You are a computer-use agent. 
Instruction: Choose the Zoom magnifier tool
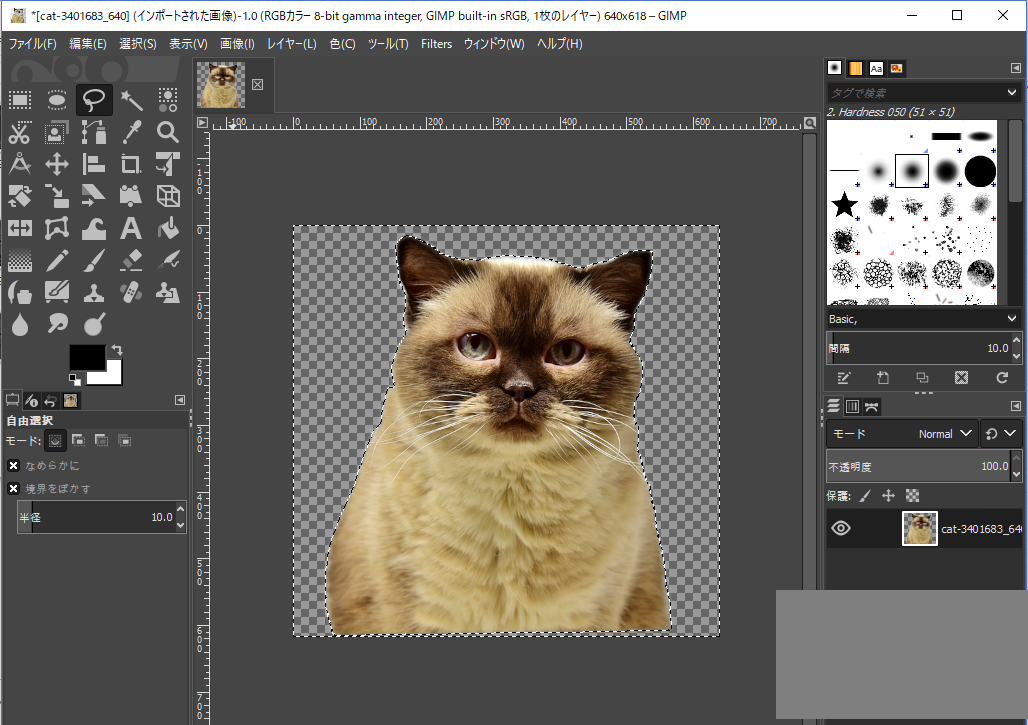[168, 132]
